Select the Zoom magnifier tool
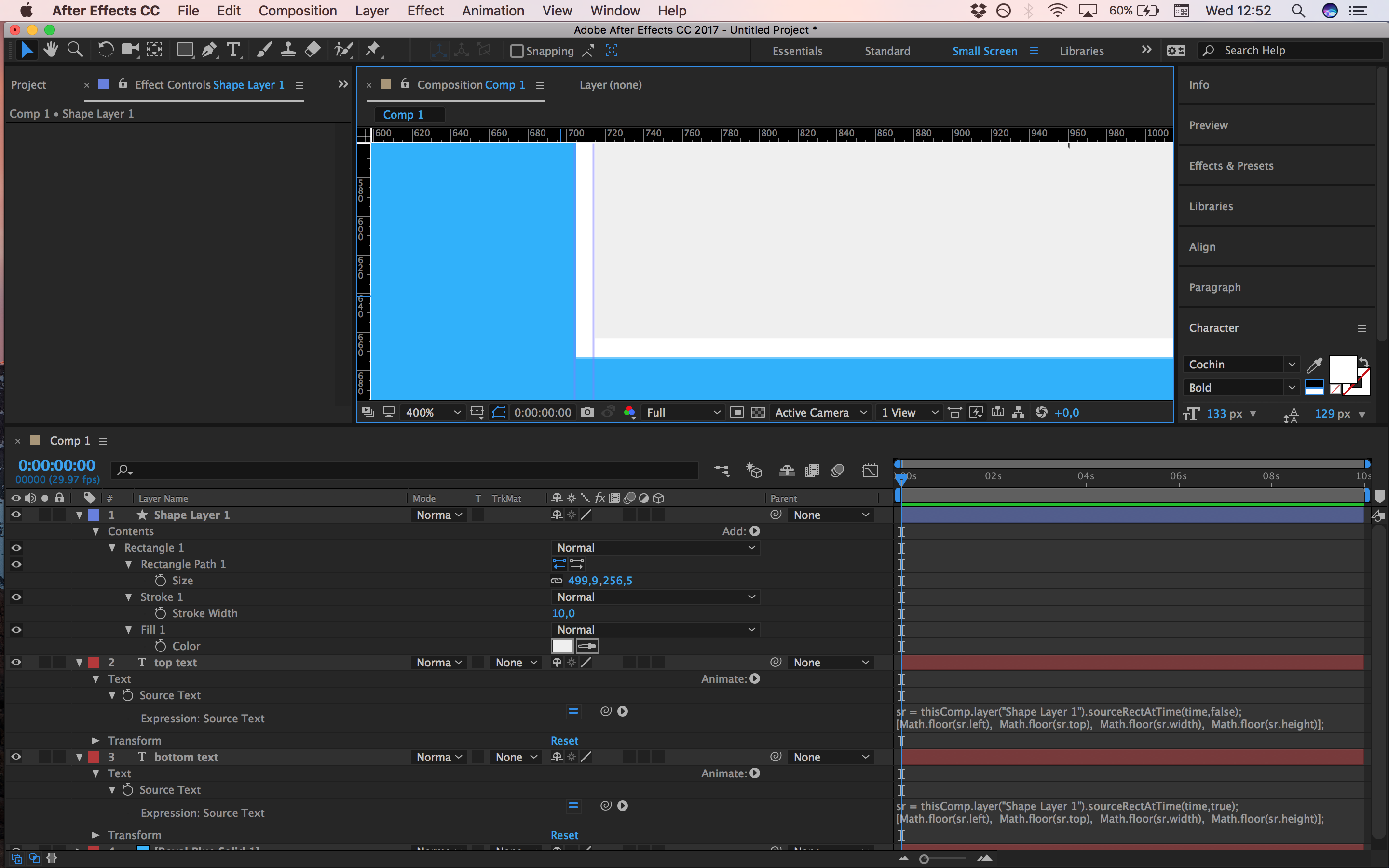 tap(75, 51)
